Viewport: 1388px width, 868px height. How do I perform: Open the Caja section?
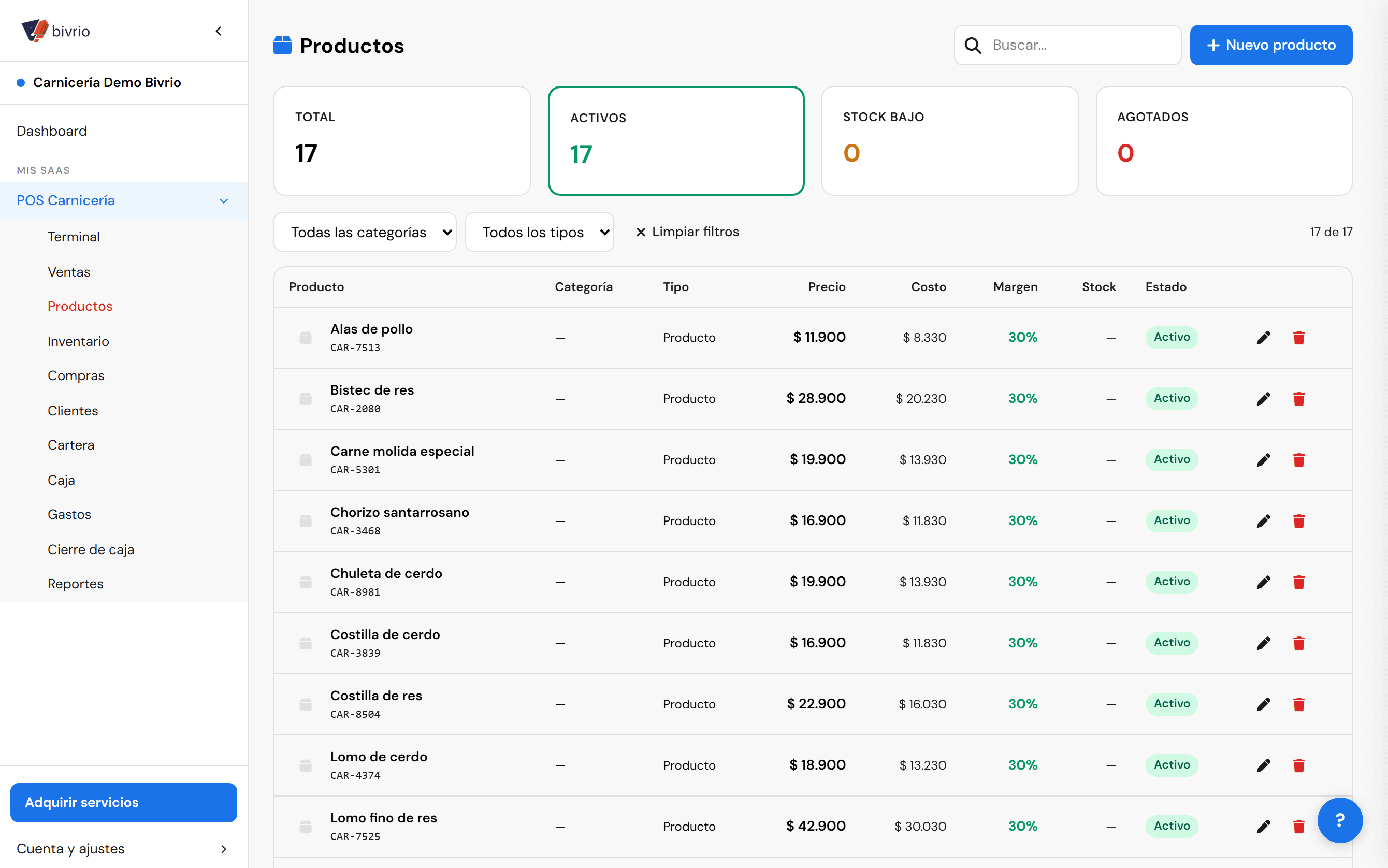click(62, 480)
